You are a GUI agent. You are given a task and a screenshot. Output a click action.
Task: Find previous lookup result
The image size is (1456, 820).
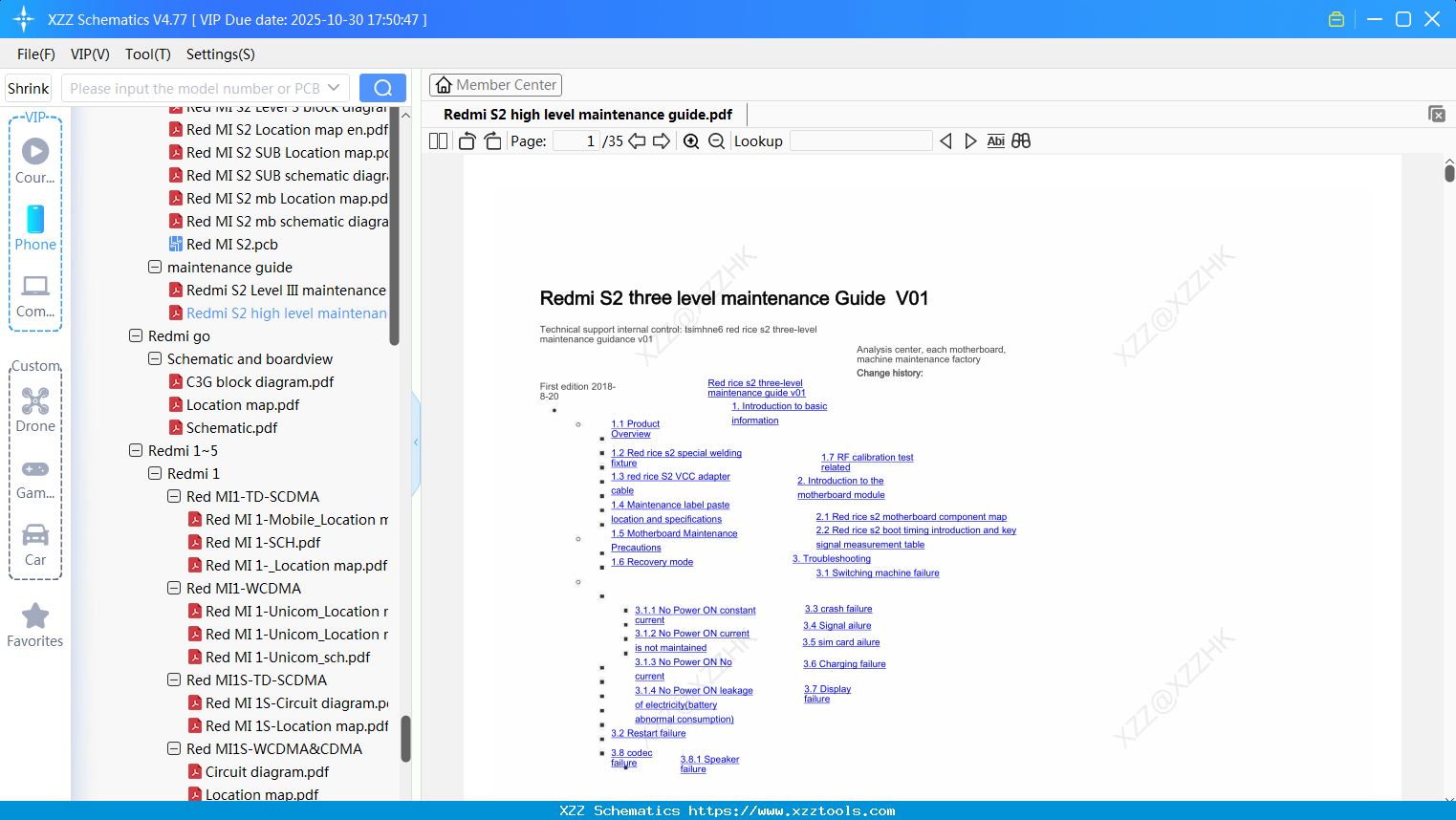(945, 140)
